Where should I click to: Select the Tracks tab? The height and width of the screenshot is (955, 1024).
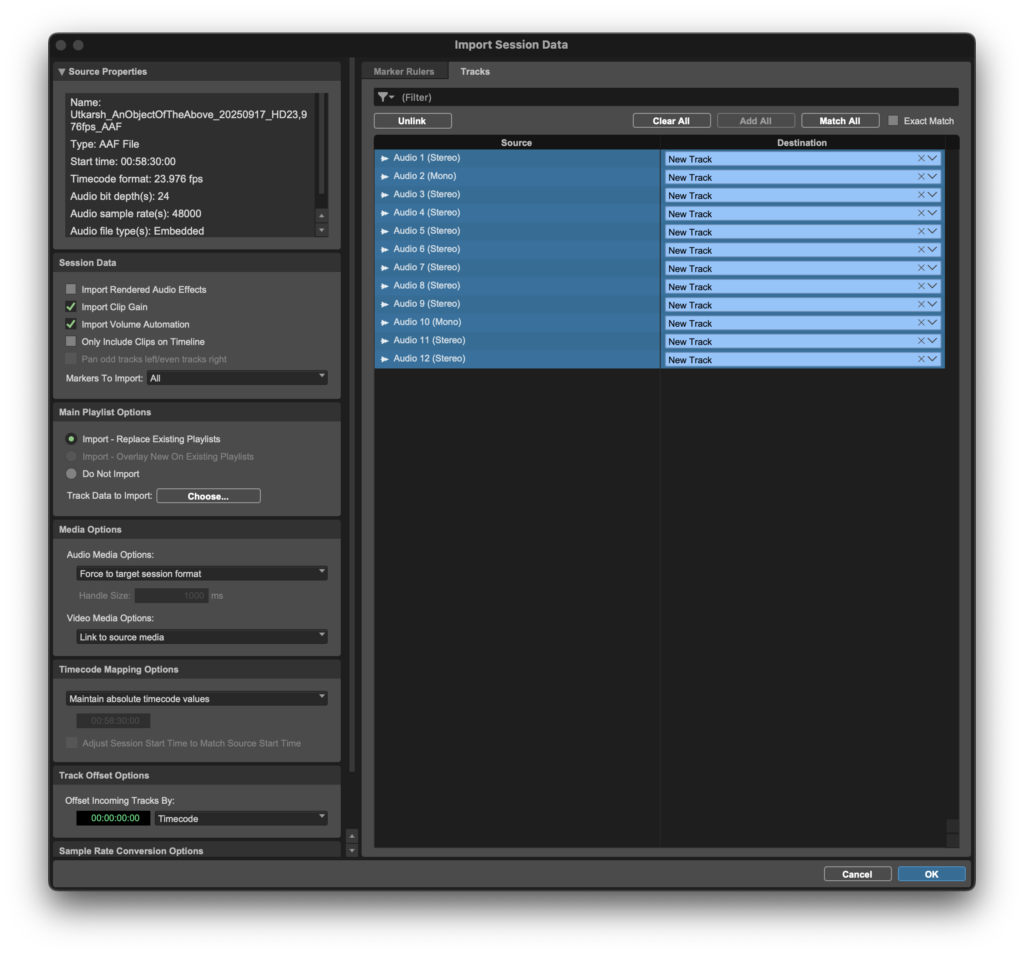(475, 72)
